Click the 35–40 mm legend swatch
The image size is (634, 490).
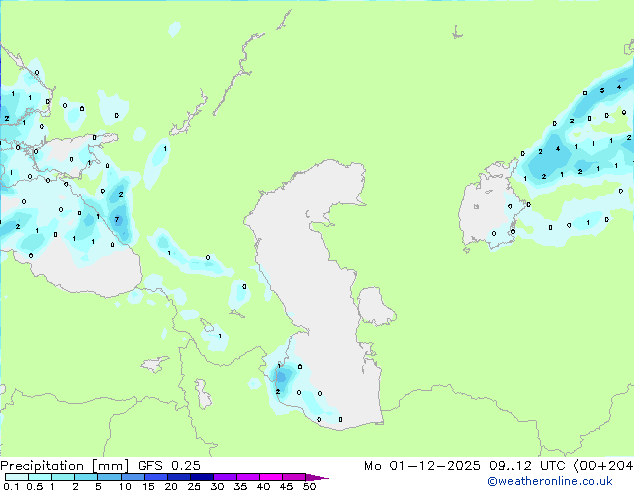(x=247, y=477)
